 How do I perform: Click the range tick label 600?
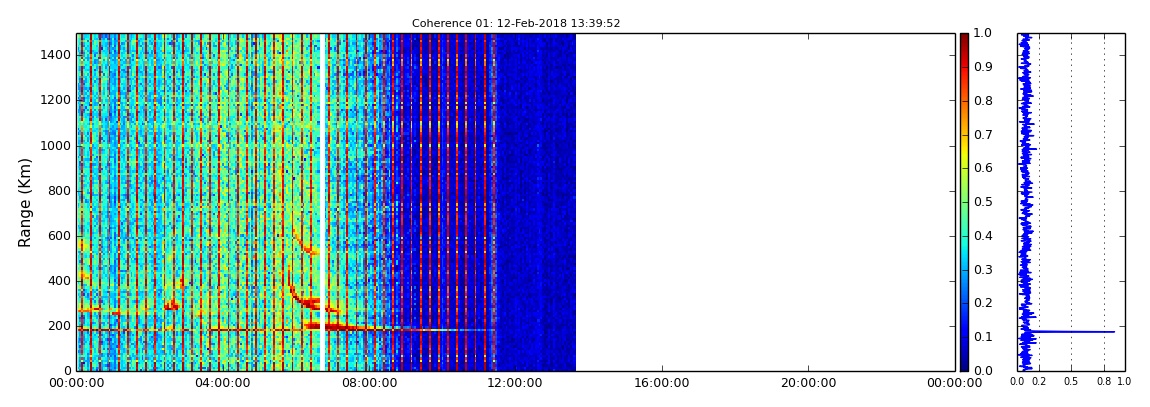[60, 235]
